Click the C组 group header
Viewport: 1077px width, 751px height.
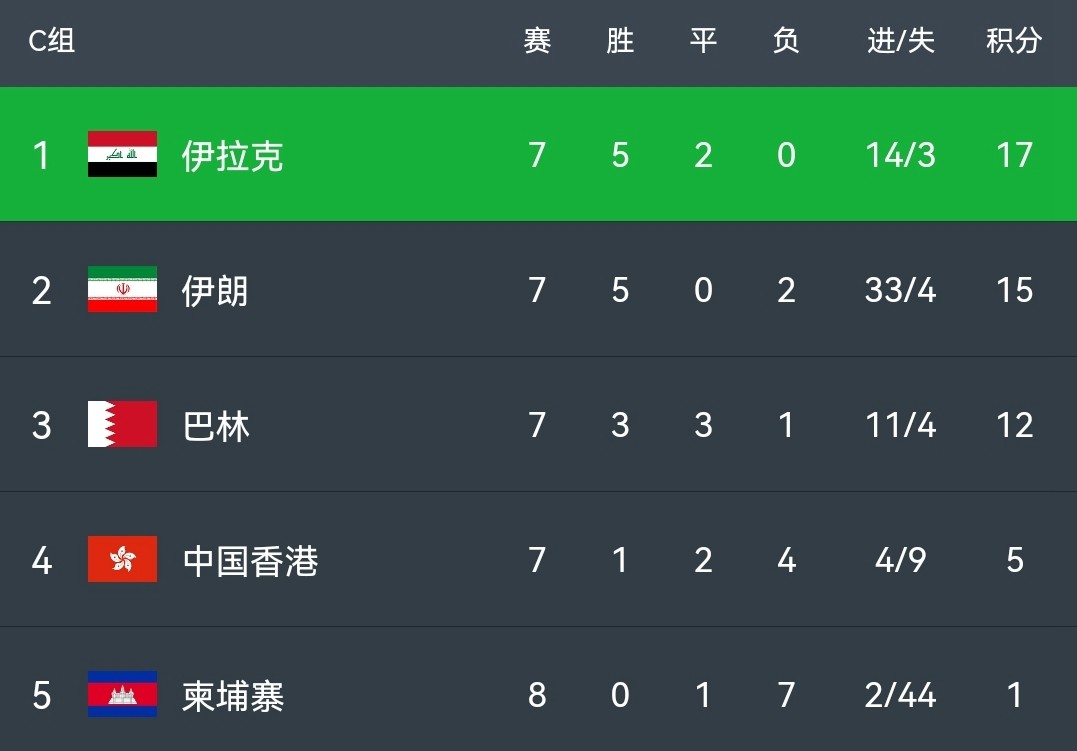coord(51,41)
